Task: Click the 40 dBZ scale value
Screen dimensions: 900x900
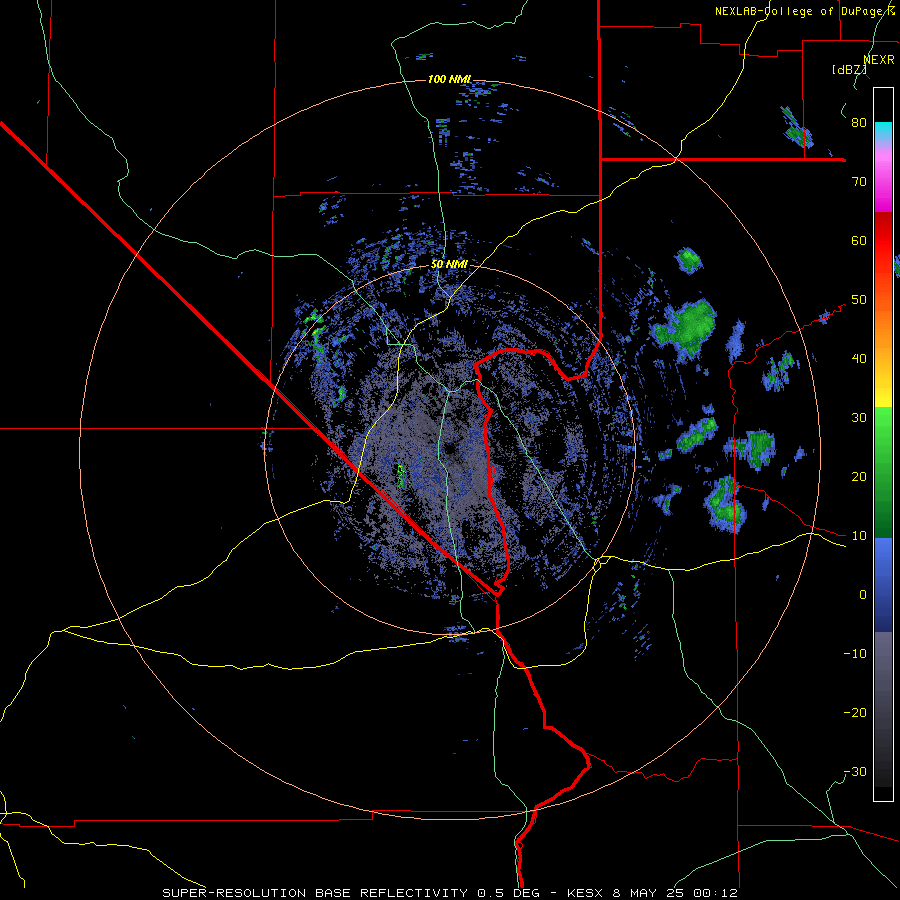Action: [859, 359]
